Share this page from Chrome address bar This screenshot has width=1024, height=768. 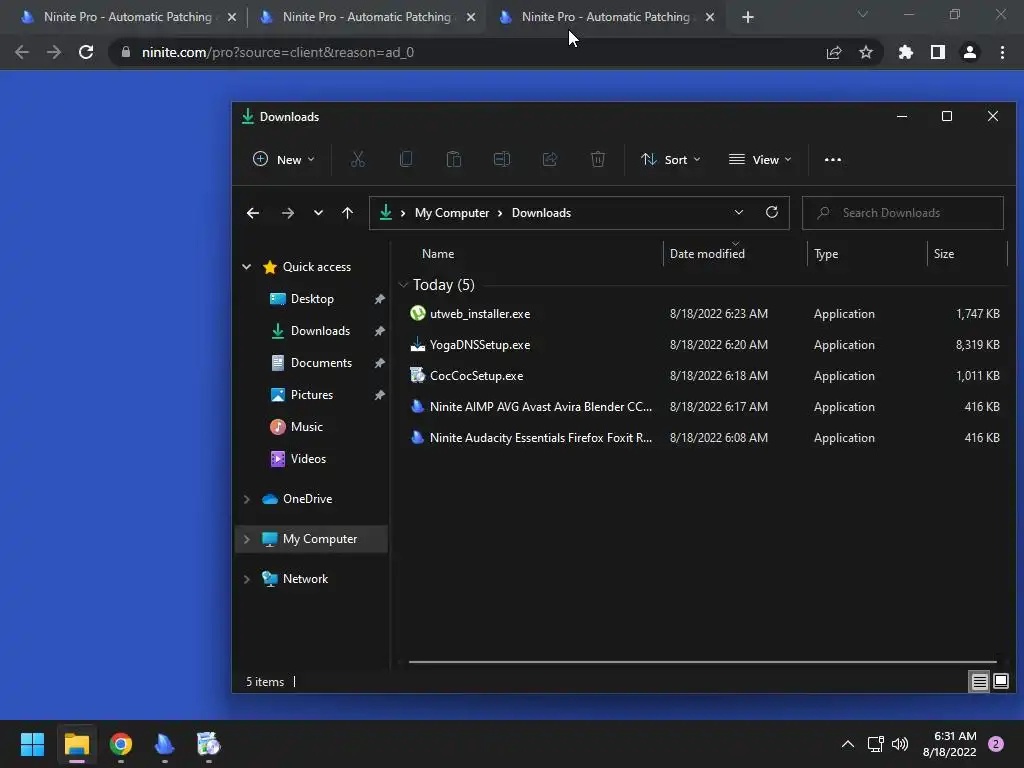click(834, 52)
